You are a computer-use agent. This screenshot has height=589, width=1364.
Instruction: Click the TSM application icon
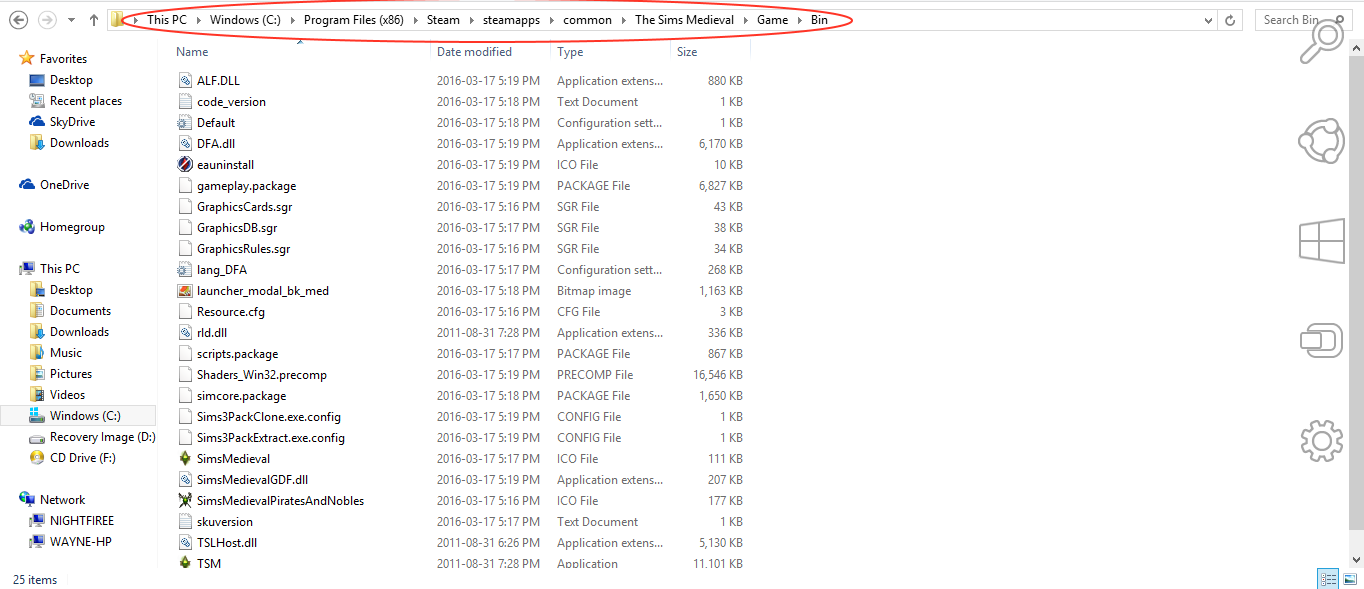[x=184, y=564]
